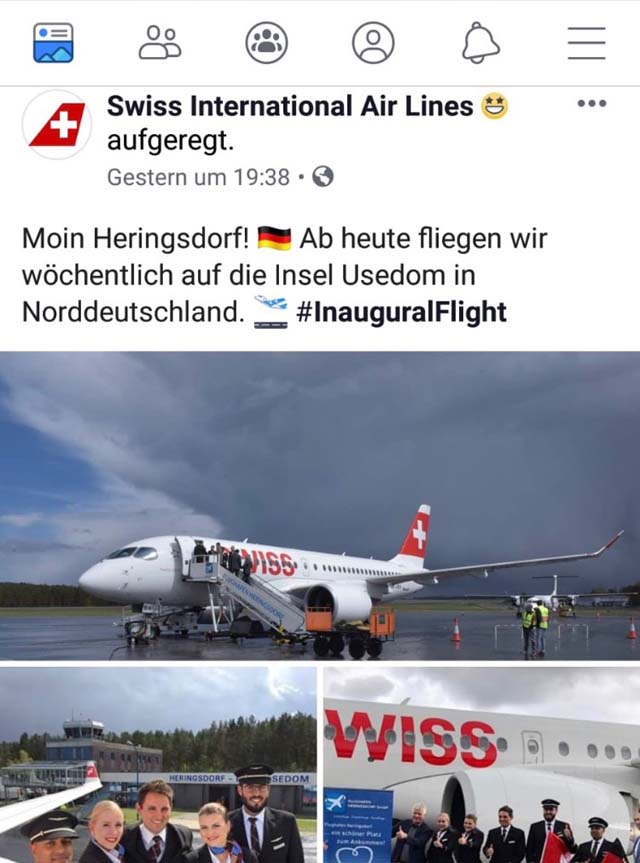Image resolution: width=640 pixels, height=863 pixels.
Task: Open the Groups tab icon
Action: (x=266, y=43)
